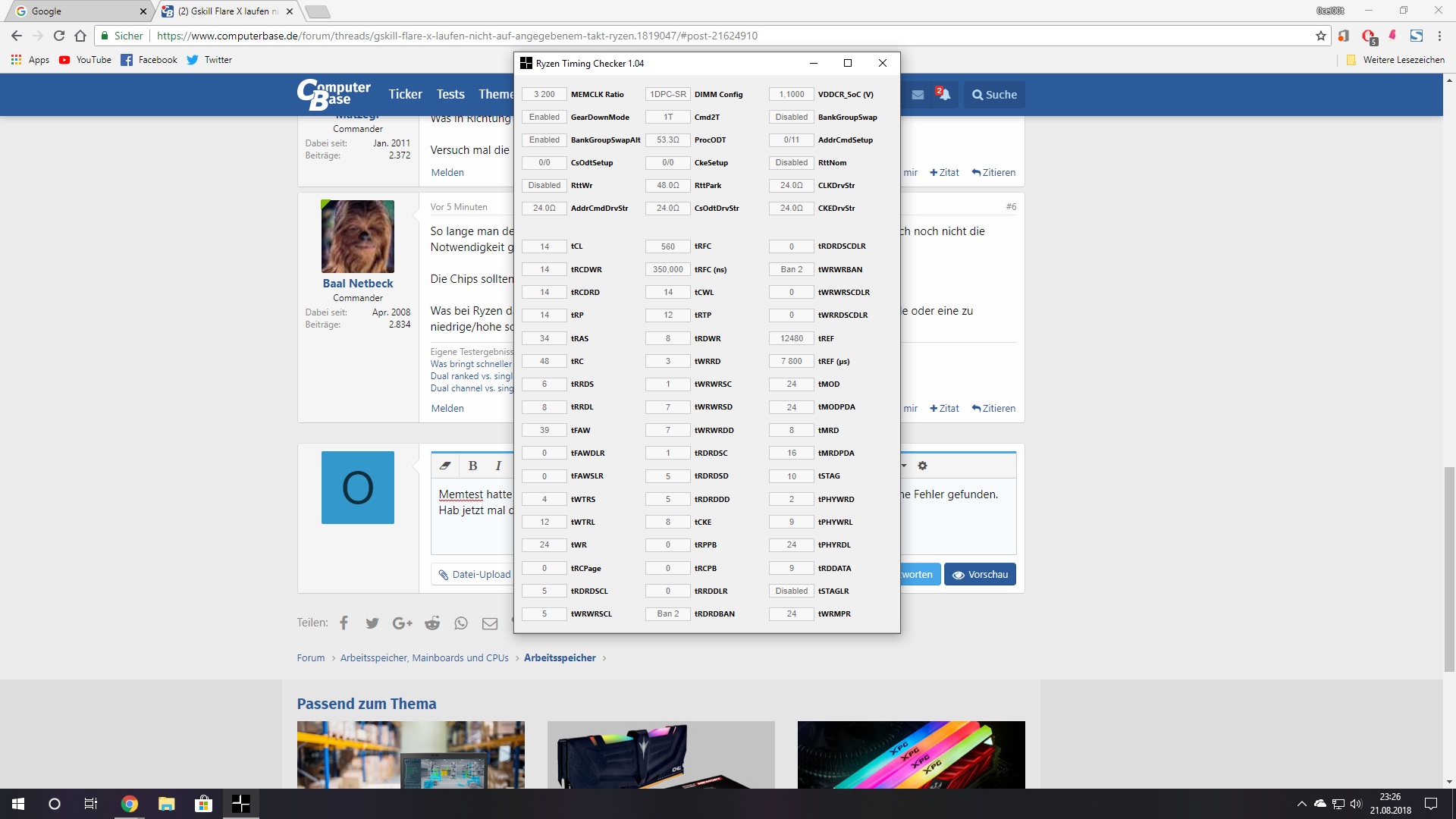Click Zitieren on Baal Netbeck's post
This screenshot has width=1456, height=819.
tap(993, 409)
